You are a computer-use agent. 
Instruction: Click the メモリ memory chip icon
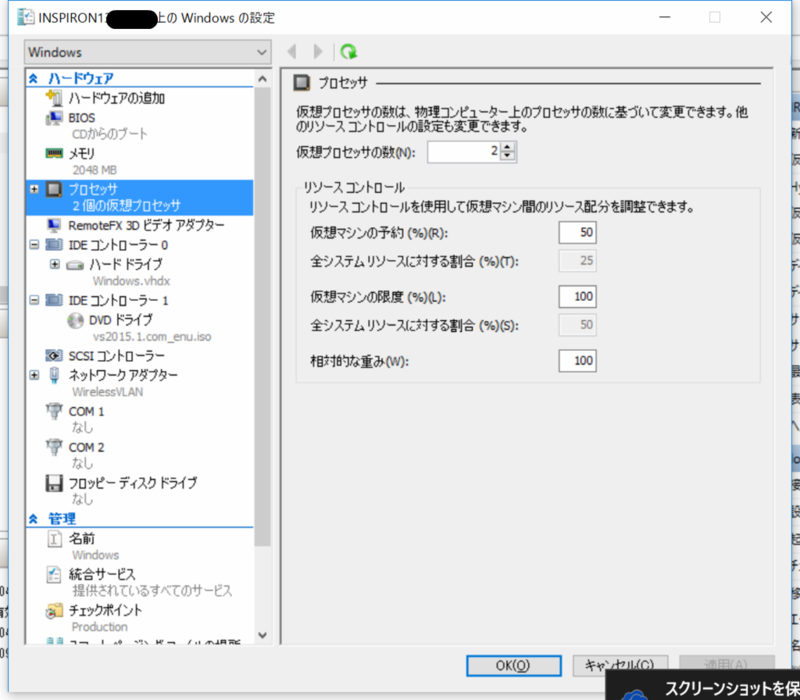[x=54, y=153]
